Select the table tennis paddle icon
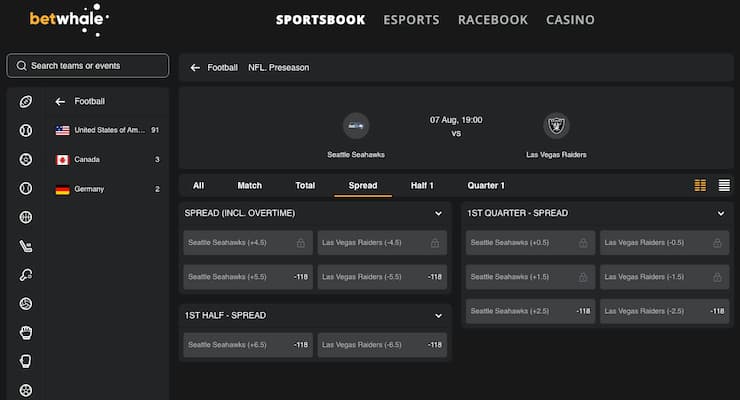Viewport: 740px width, 400px height. (x=25, y=275)
